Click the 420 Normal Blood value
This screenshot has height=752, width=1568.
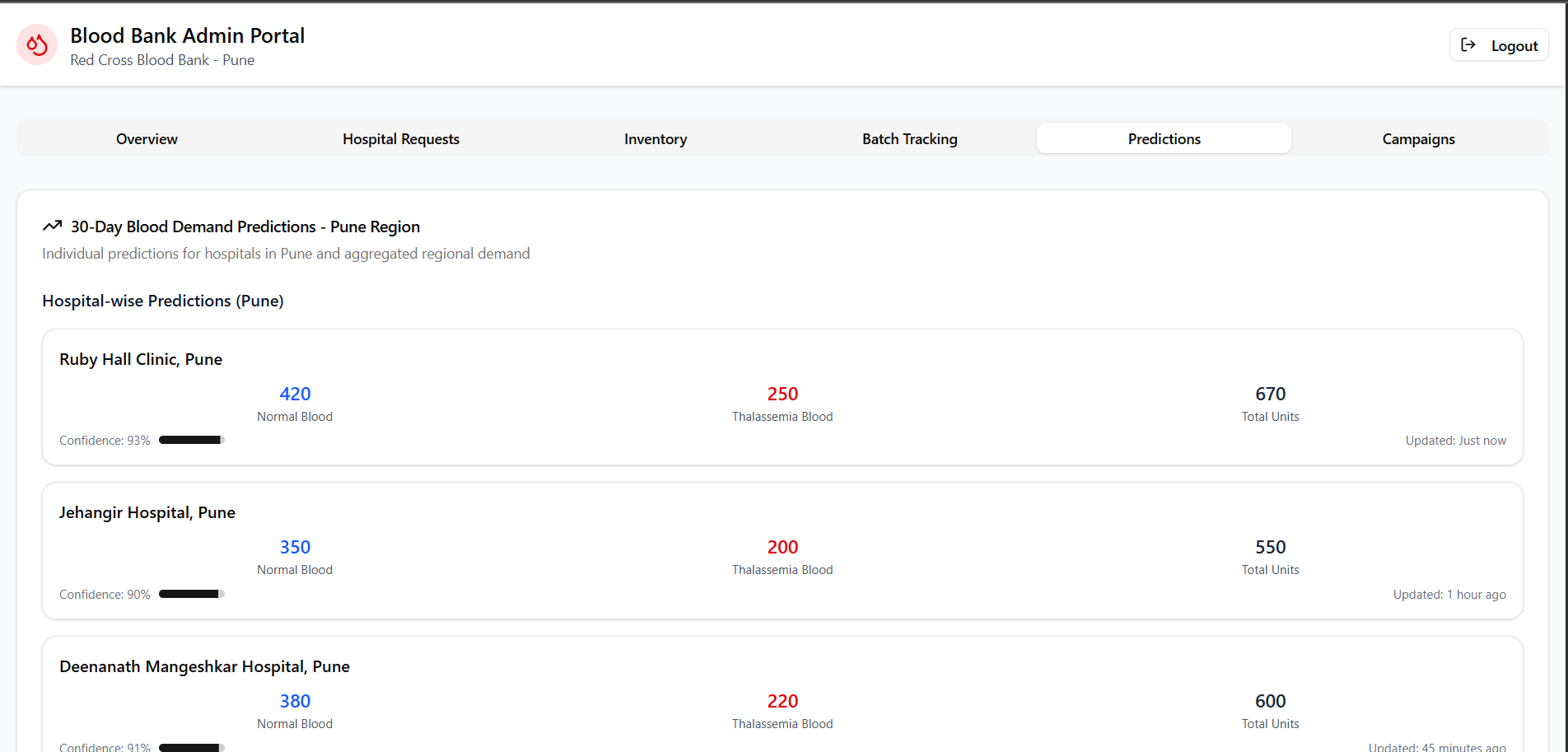click(295, 394)
